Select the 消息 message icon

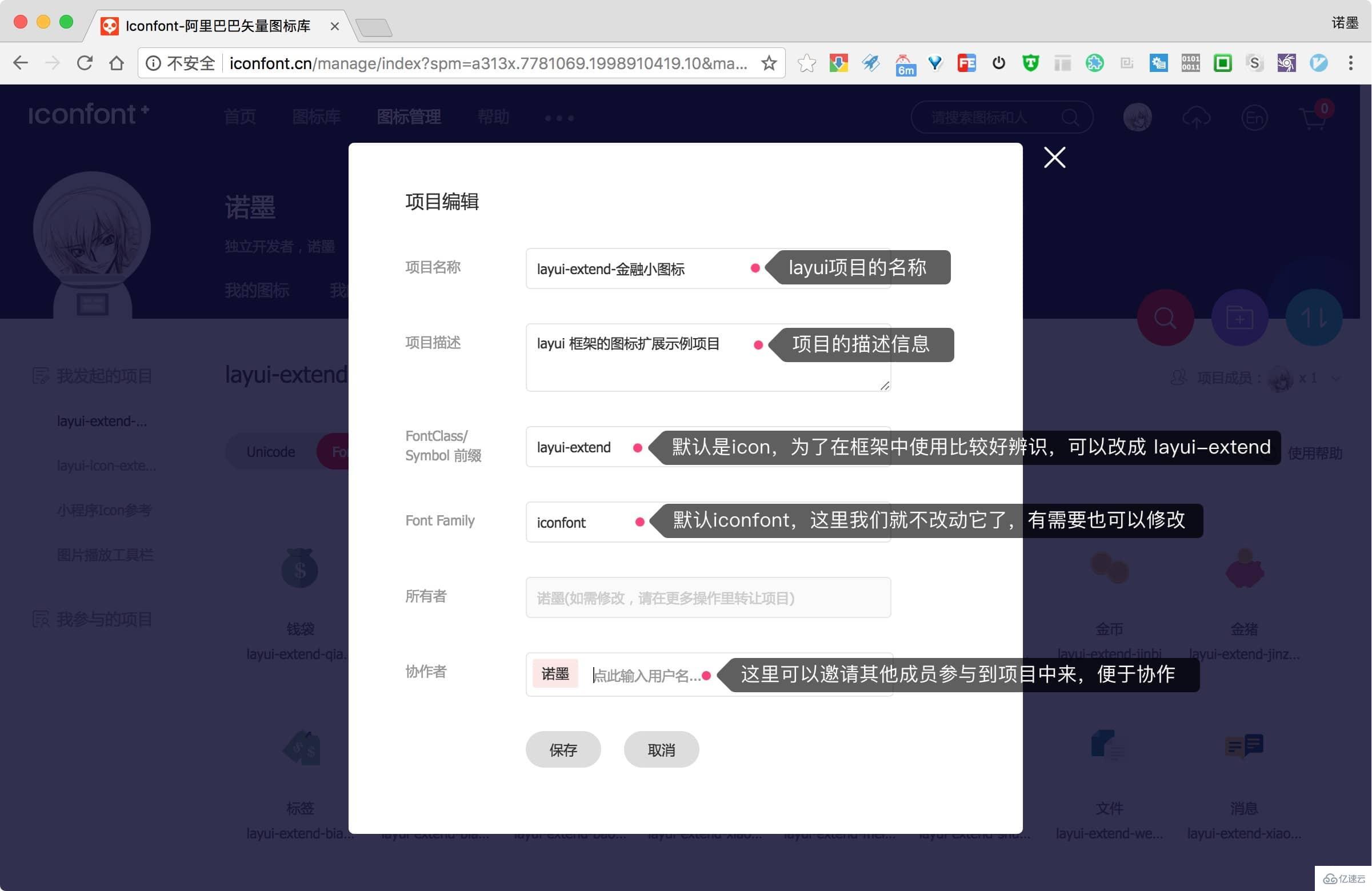[x=1243, y=746]
